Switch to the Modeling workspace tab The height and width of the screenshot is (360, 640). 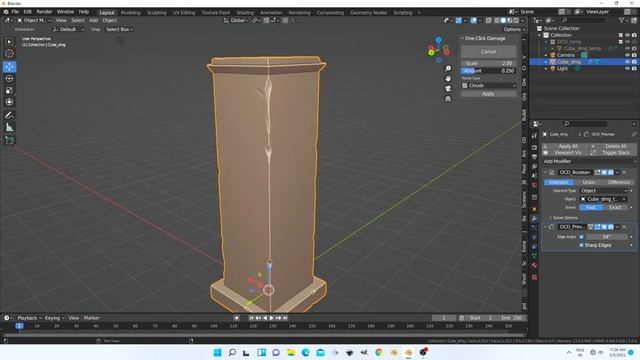tap(131, 13)
